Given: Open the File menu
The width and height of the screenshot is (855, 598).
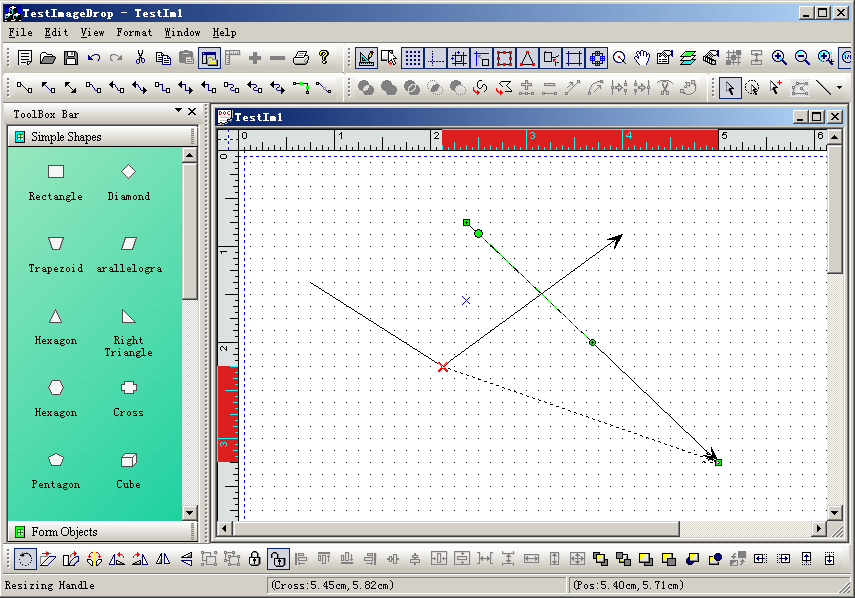Looking at the screenshot, I should click(20, 33).
